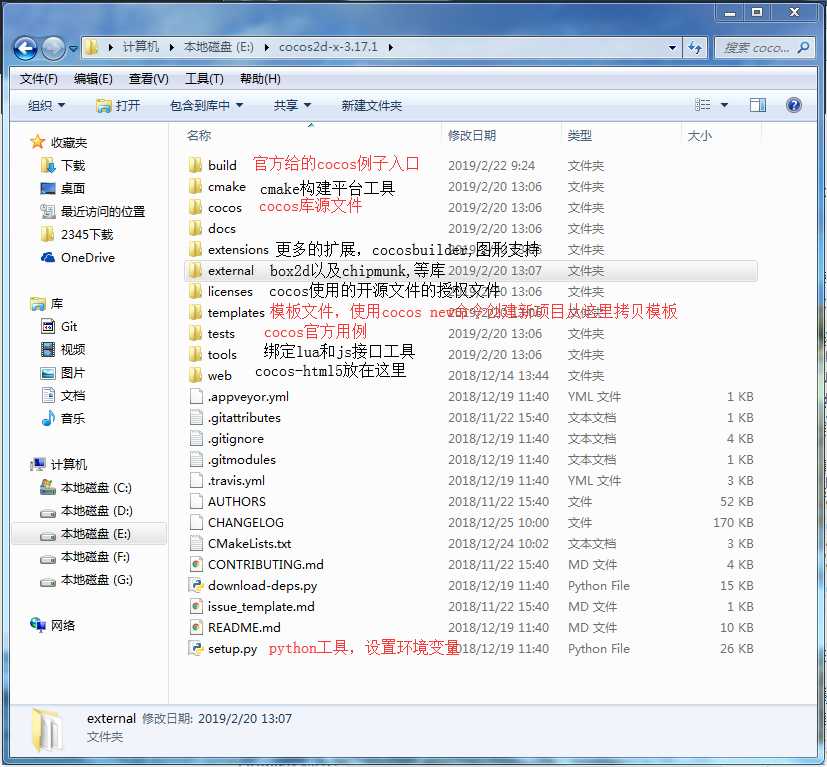Select 文档 library

(63, 396)
